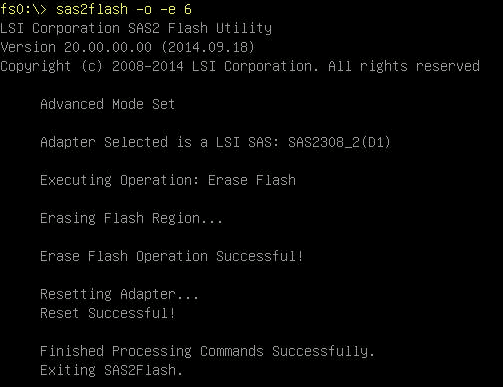Click Executing Operation: Erase Flash line
The height and width of the screenshot is (387, 503).
point(168,180)
